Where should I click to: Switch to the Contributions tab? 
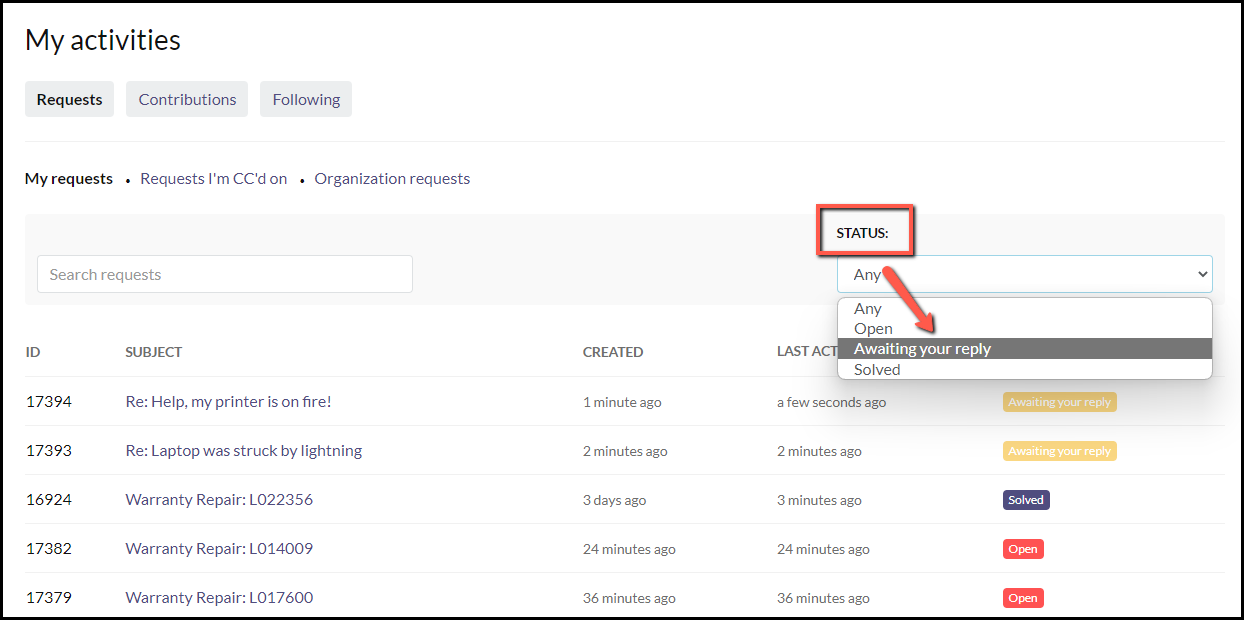(x=187, y=99)
